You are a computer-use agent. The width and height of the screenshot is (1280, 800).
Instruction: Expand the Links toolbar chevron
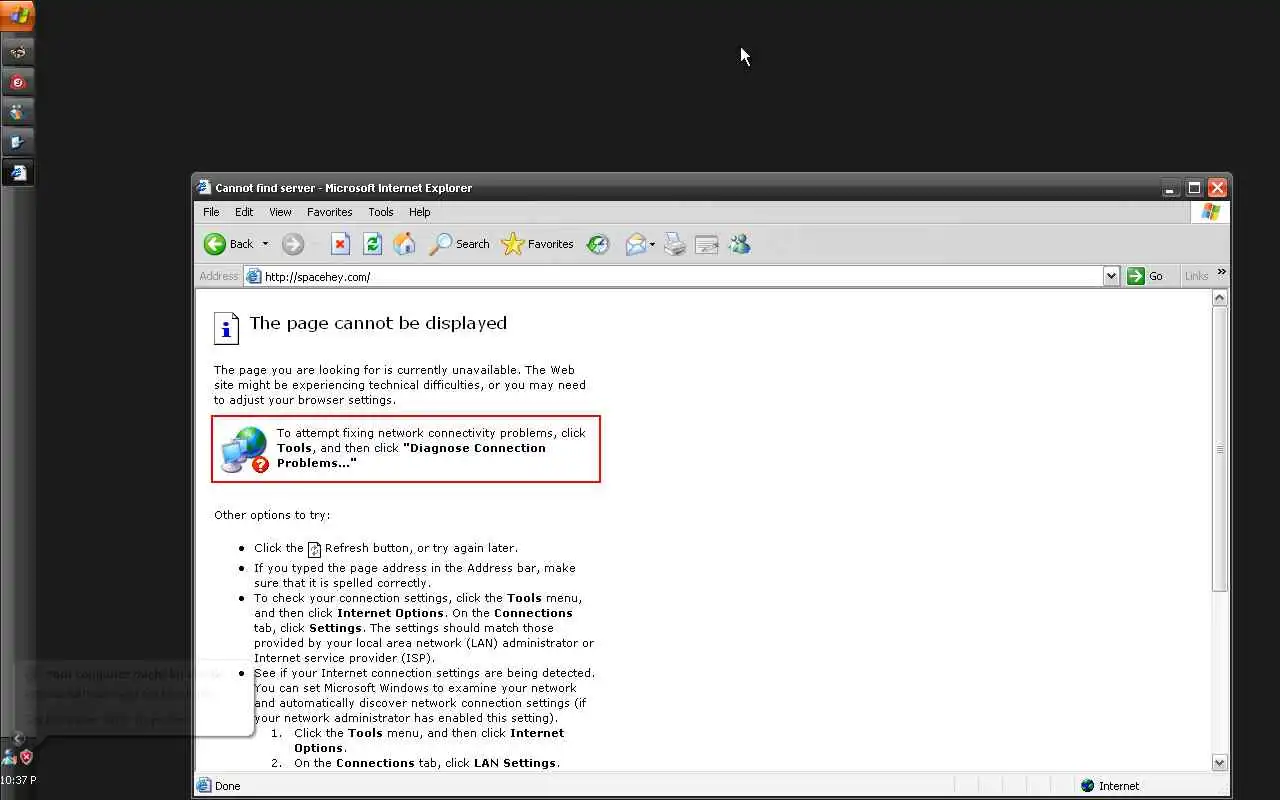pyautogui.click(x=1221, y=272)
